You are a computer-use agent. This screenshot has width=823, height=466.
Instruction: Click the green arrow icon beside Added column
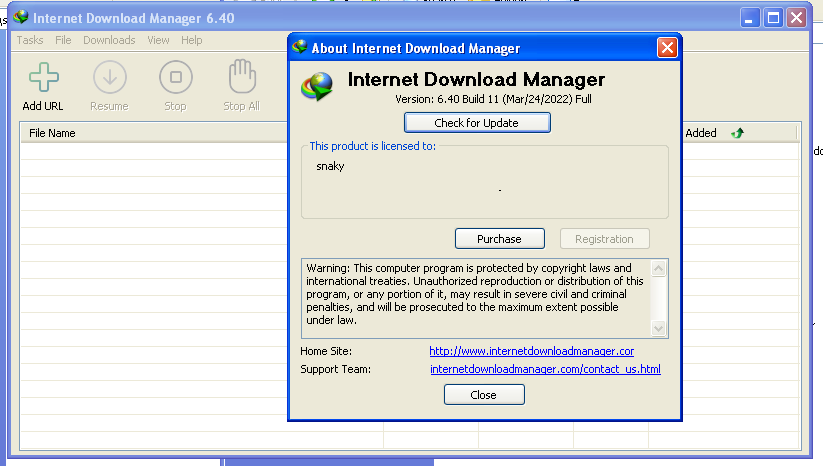click(x=737, y=133)
